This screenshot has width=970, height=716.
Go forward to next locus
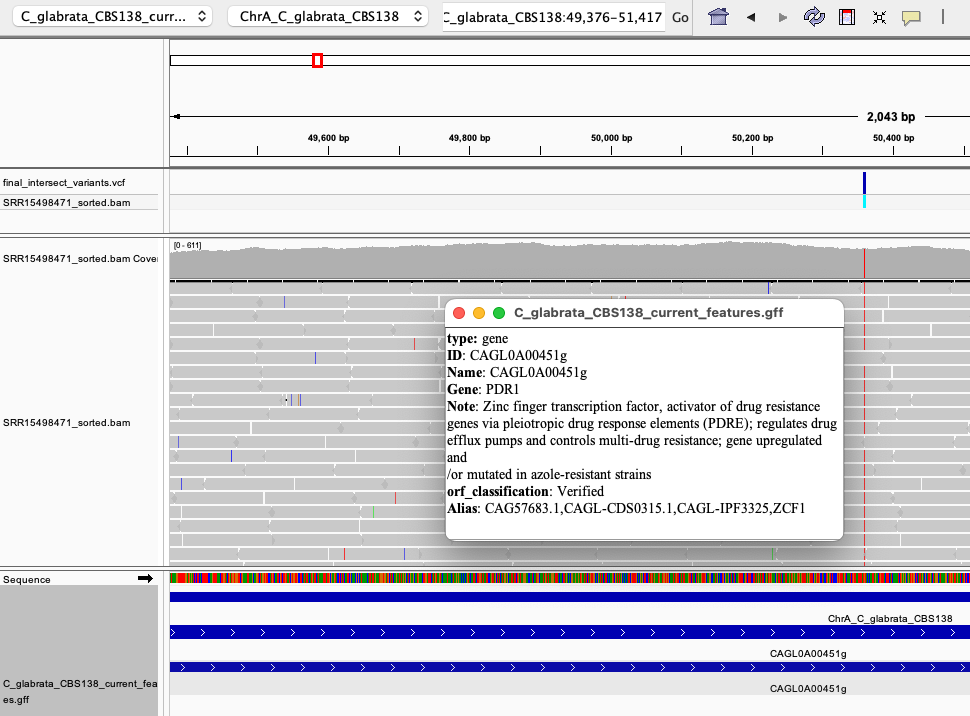tap(782, 18)
